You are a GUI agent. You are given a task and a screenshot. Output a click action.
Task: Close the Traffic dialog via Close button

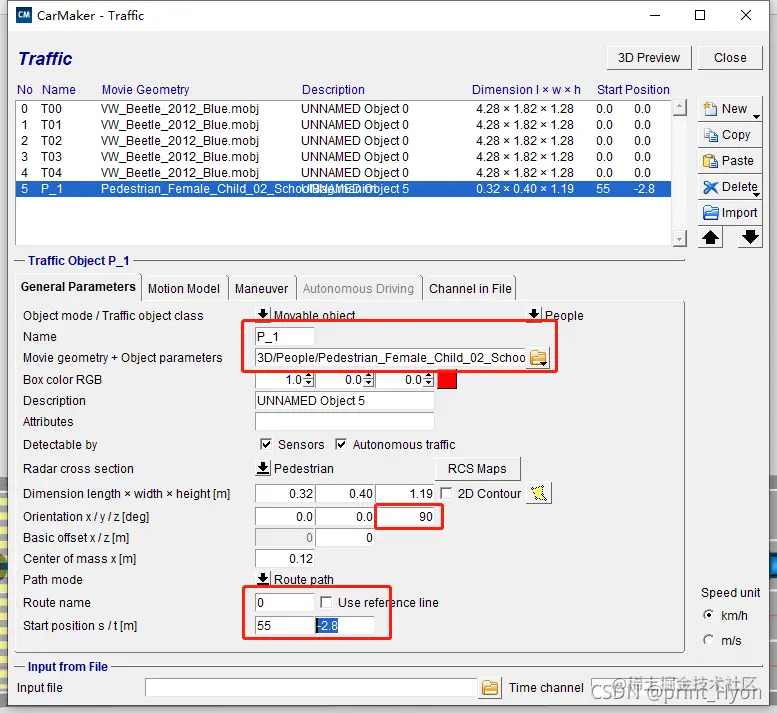pyautogui.click(x=730, y=57)
